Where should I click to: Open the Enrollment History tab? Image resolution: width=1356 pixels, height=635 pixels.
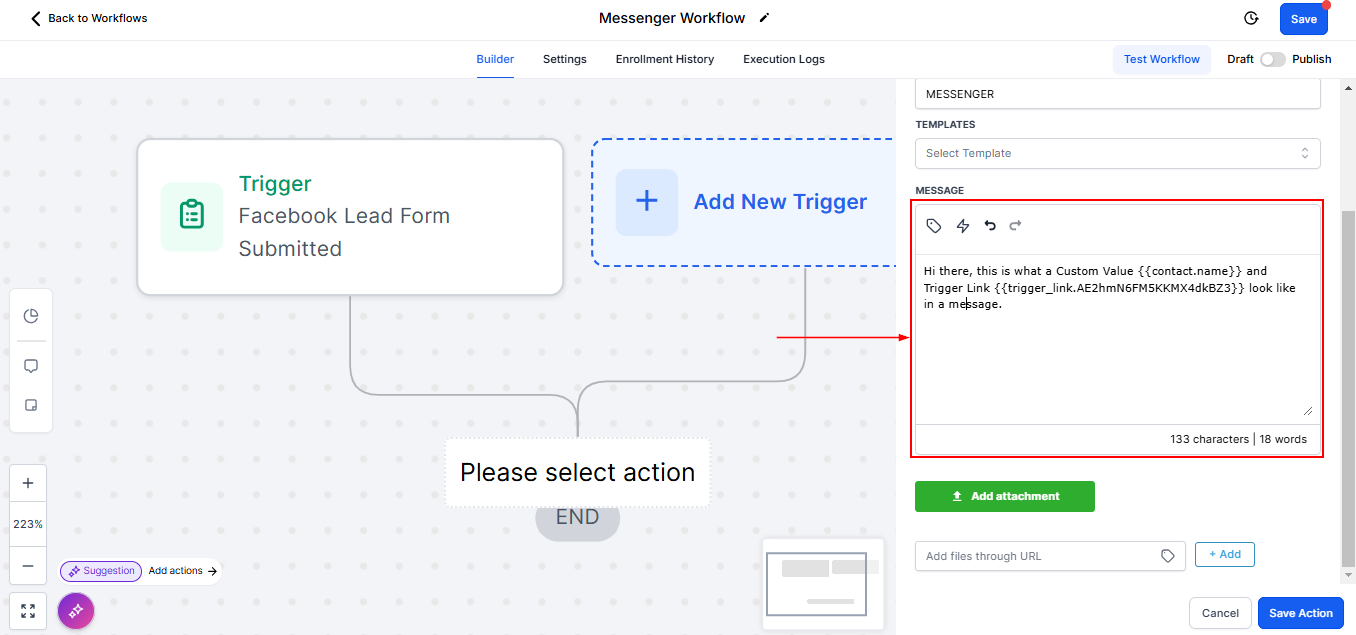[x=665, y=59]
